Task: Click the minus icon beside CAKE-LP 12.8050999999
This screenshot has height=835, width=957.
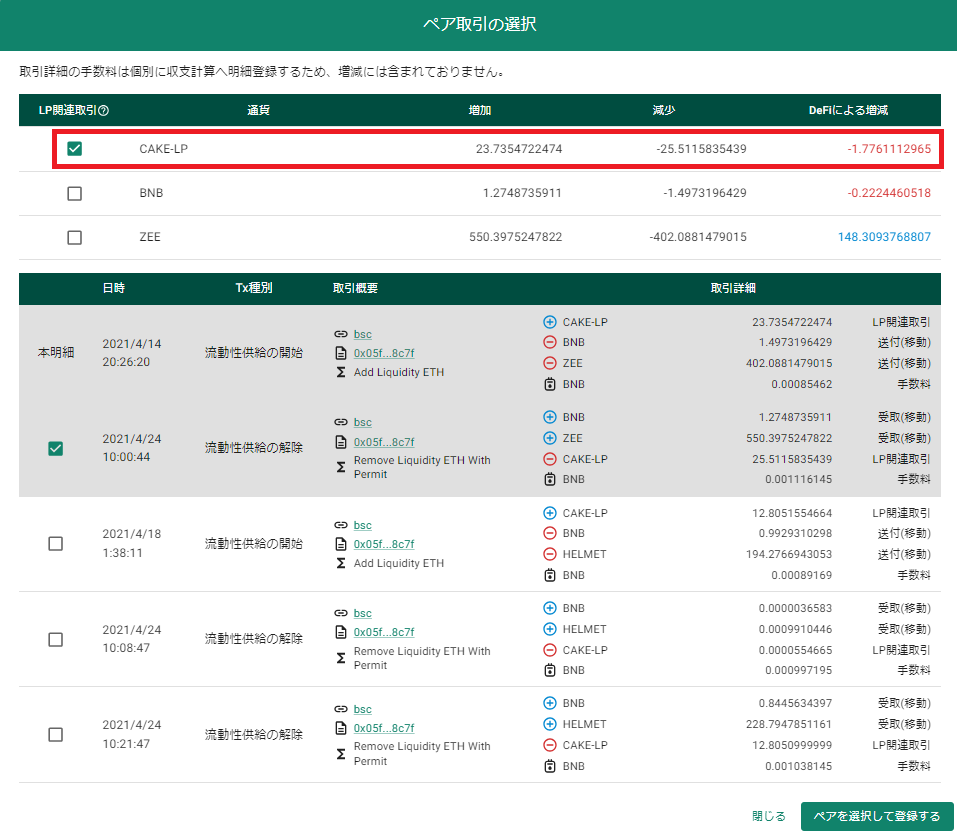Action: 550,745
